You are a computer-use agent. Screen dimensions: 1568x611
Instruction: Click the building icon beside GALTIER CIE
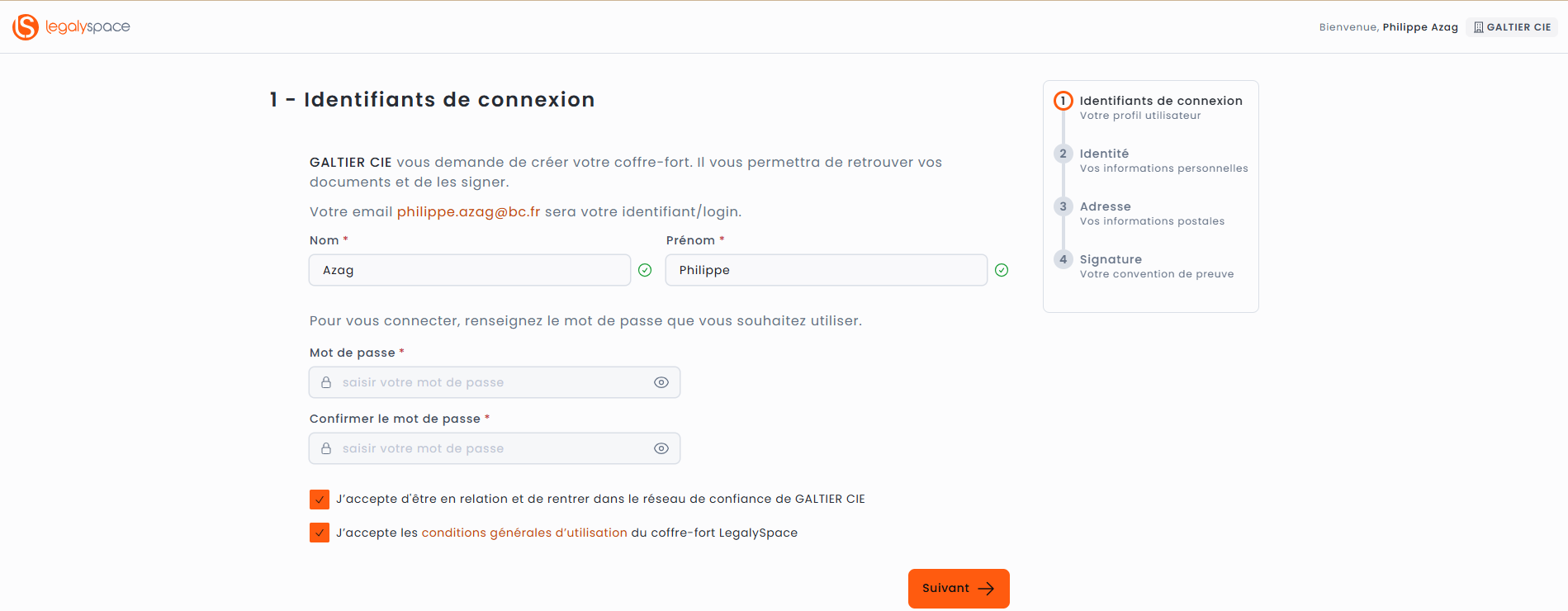pos(1478,27)
